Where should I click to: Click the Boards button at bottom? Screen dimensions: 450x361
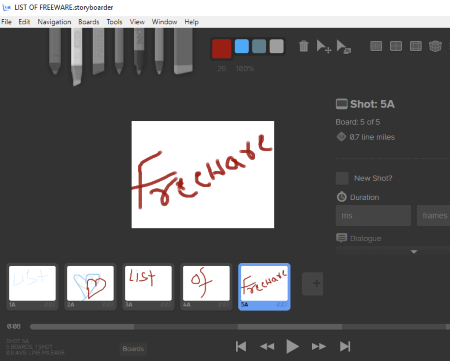(133, 349)
